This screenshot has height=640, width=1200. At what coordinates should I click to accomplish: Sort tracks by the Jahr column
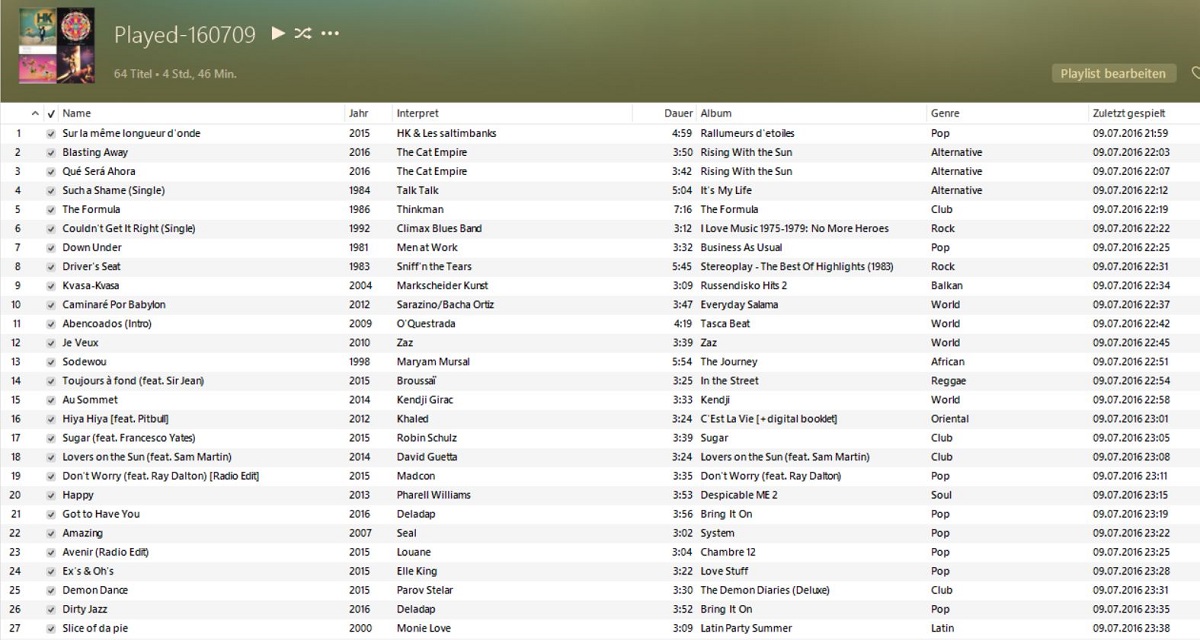360,112
